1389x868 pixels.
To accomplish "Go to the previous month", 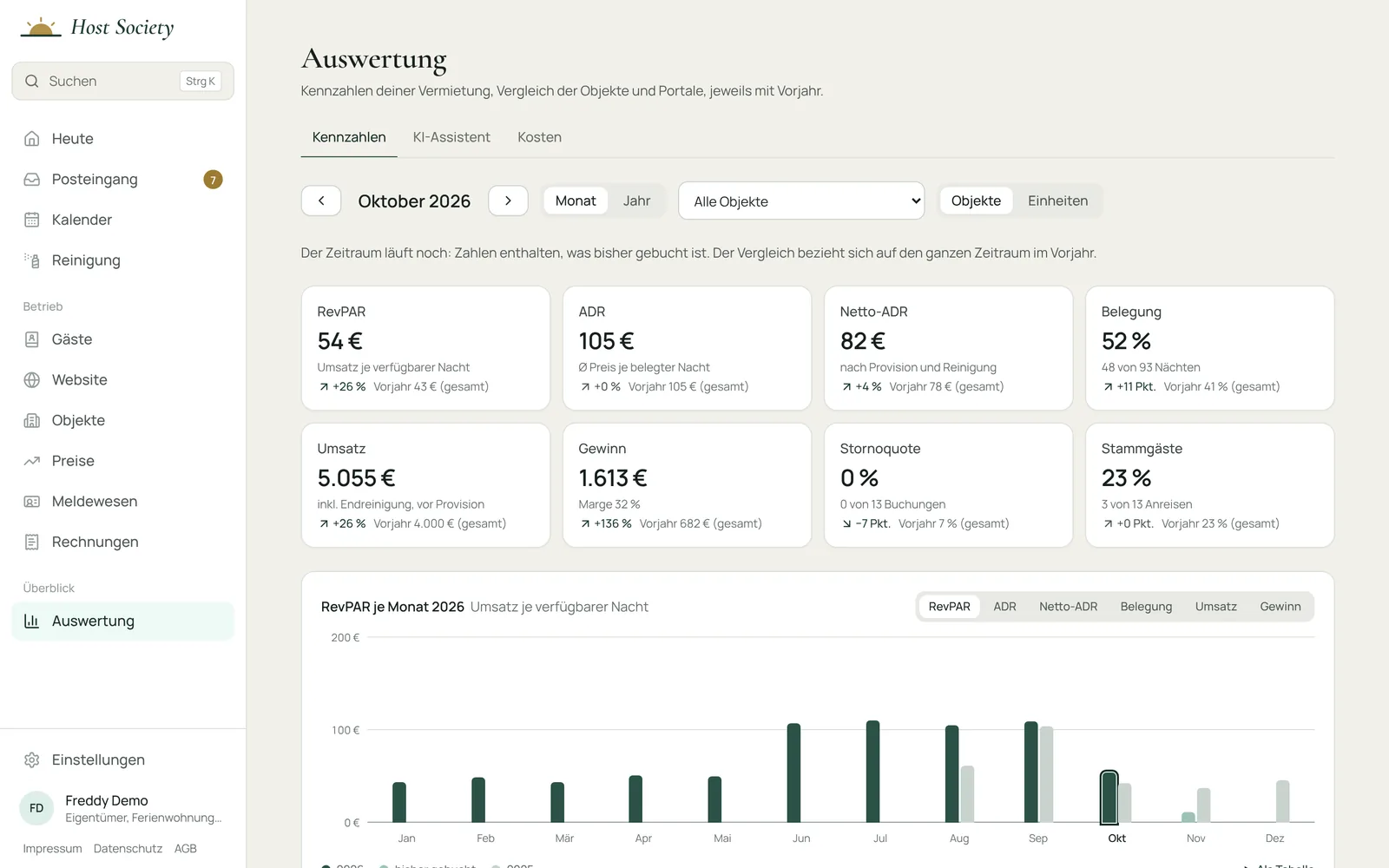I will [321, 201].
